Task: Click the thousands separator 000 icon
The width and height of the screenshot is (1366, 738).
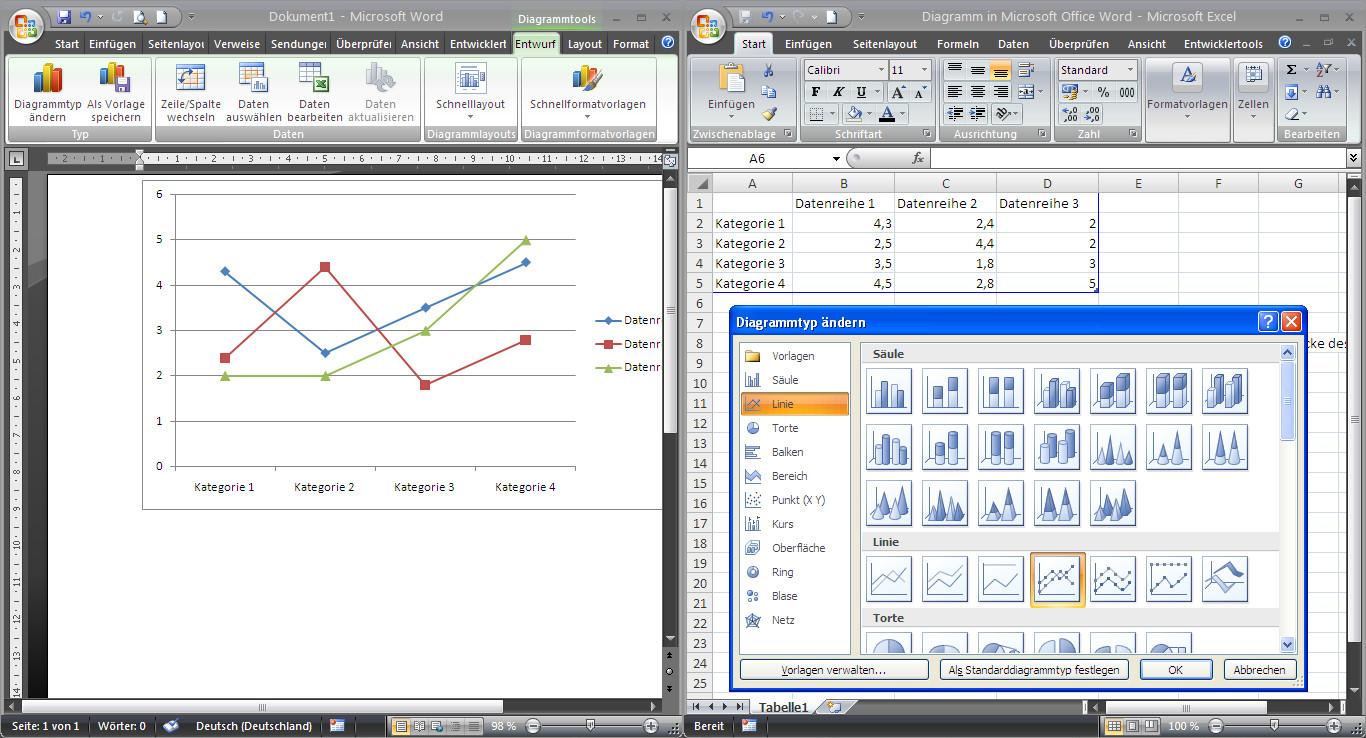Action: (x=1127, y=92)
